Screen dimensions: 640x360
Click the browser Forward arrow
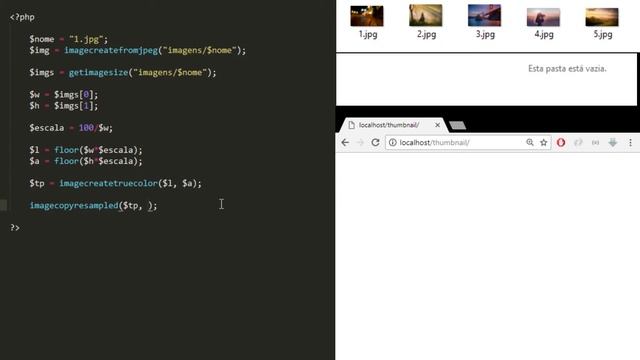click(360, 142)
